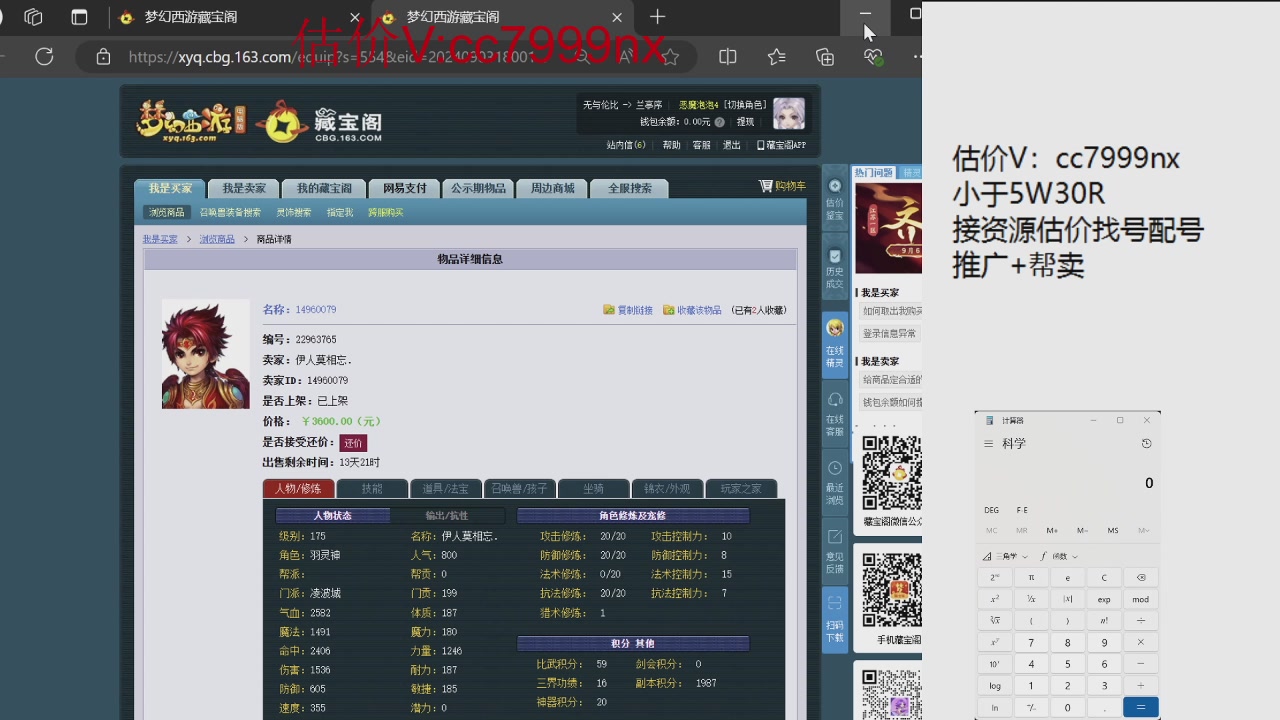Open the 网易支付 tab

[x=404, y=188]
